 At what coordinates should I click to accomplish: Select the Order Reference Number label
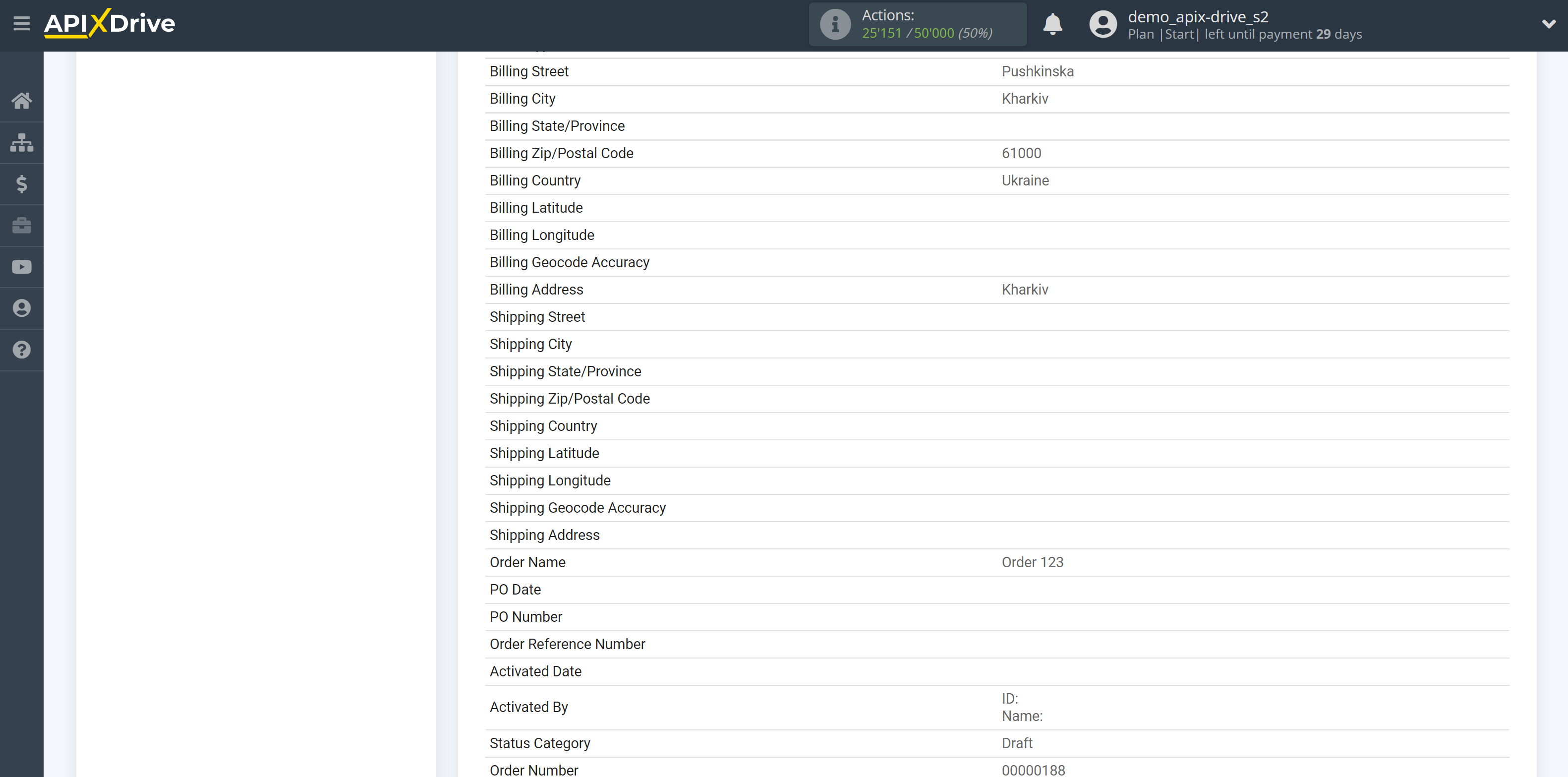[567, 644]
